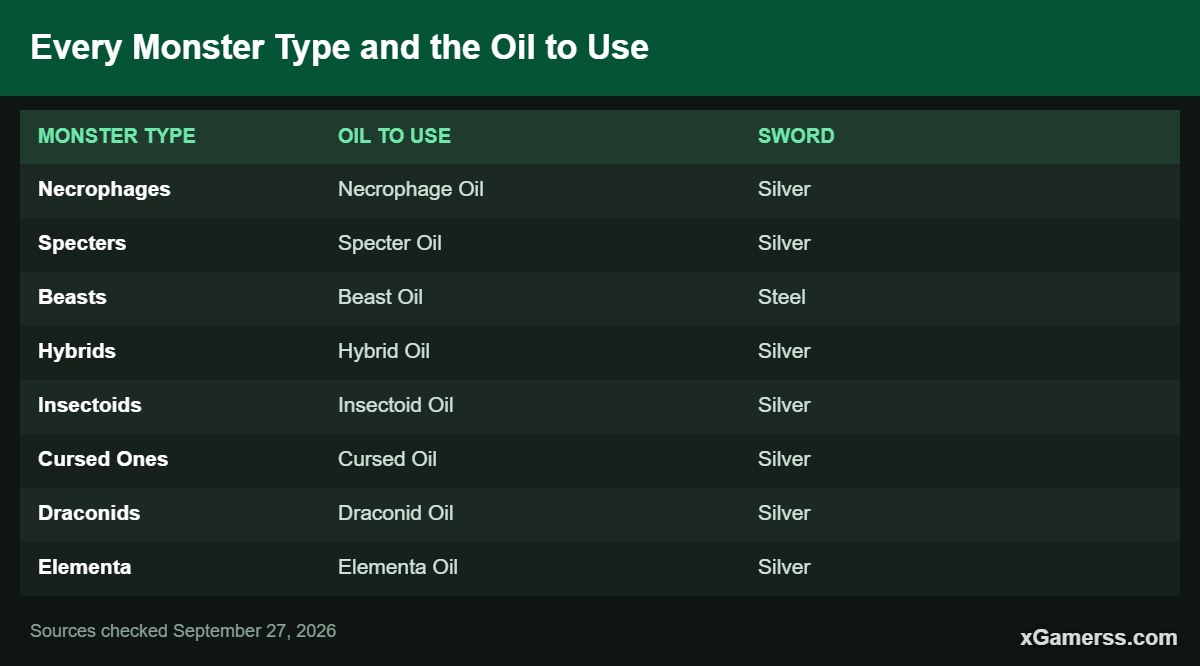Screen dimensions: 1200x666
Task: Click the "Elementa Oil" cell
Action: tap(398, 567)
